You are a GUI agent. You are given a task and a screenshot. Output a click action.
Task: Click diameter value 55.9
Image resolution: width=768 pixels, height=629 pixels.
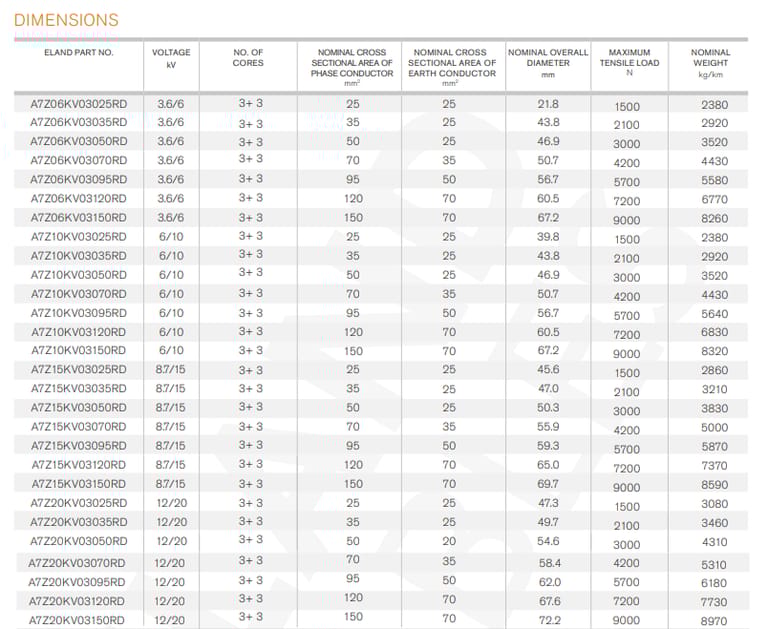tap(548, 427)
